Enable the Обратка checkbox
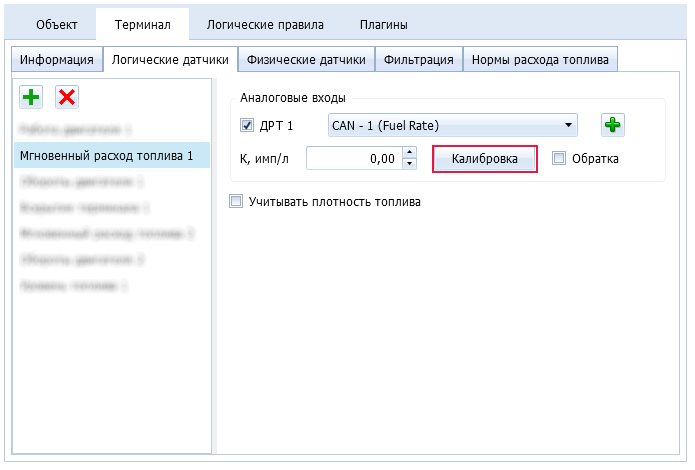695x470 pixels. coord(559,158)
